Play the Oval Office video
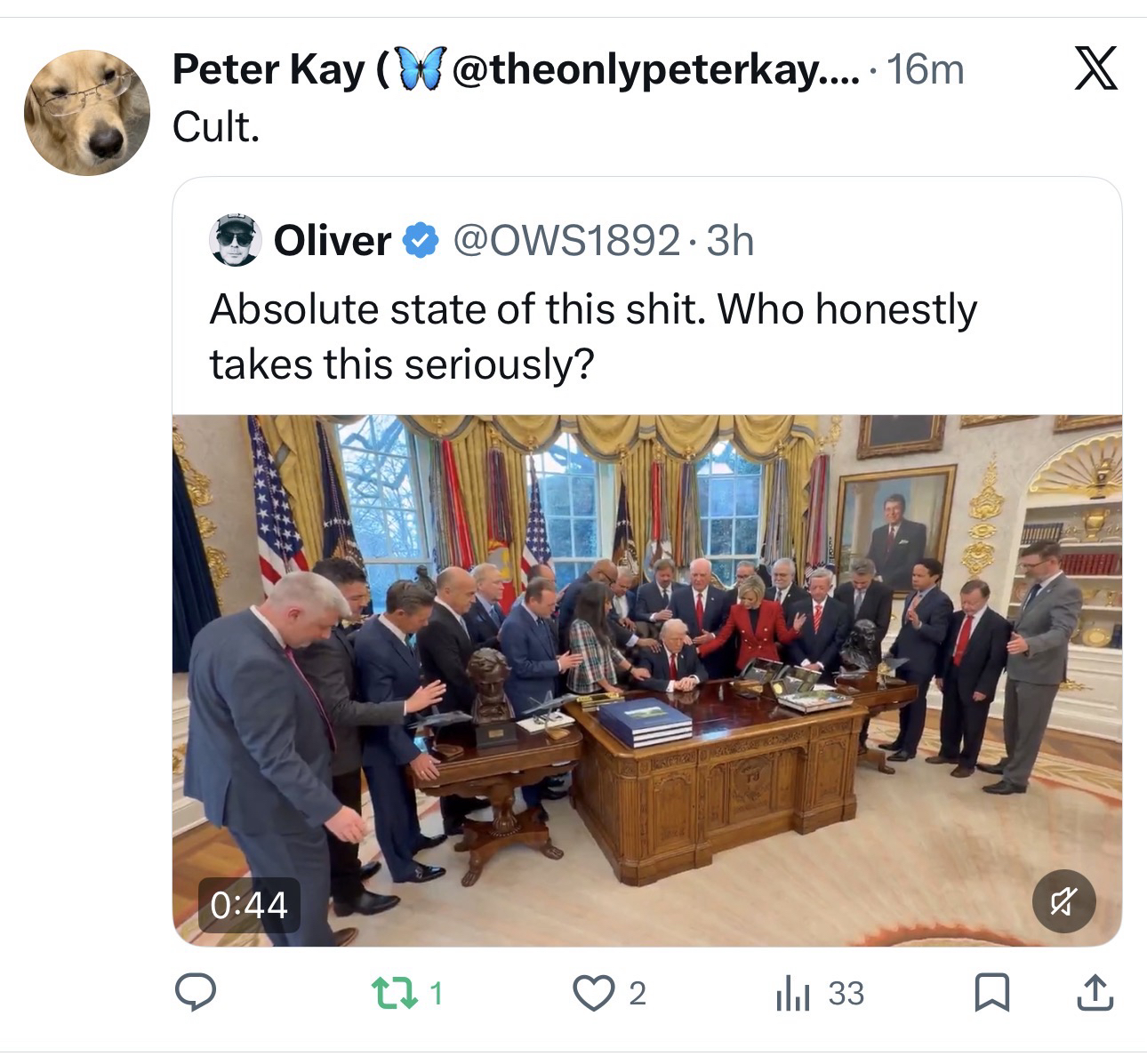The width and height of the screenshot is (1147, 1064). [x=646, y=680]
